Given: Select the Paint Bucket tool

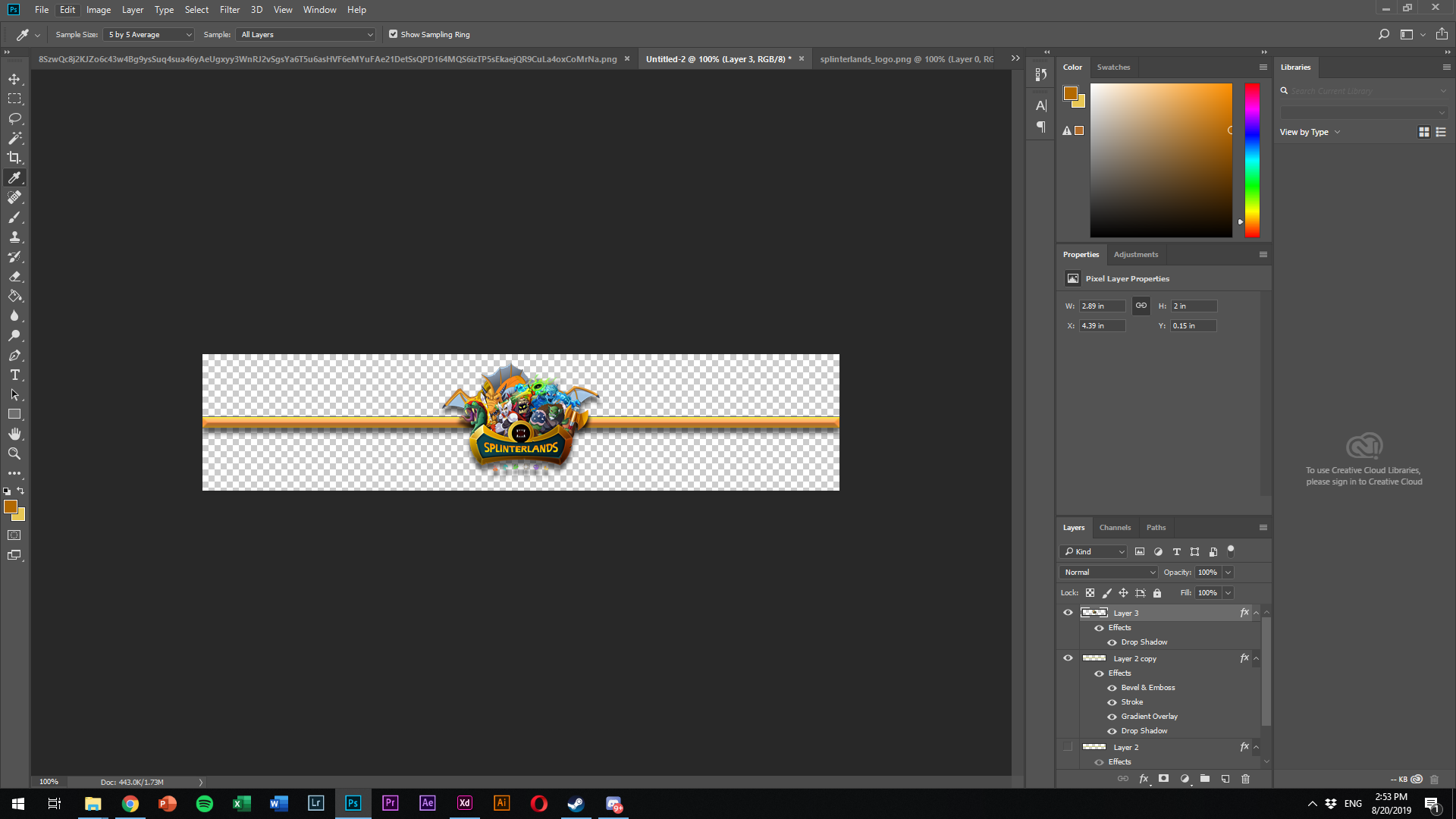Looking at the screenshot, I should pos(14,296).
